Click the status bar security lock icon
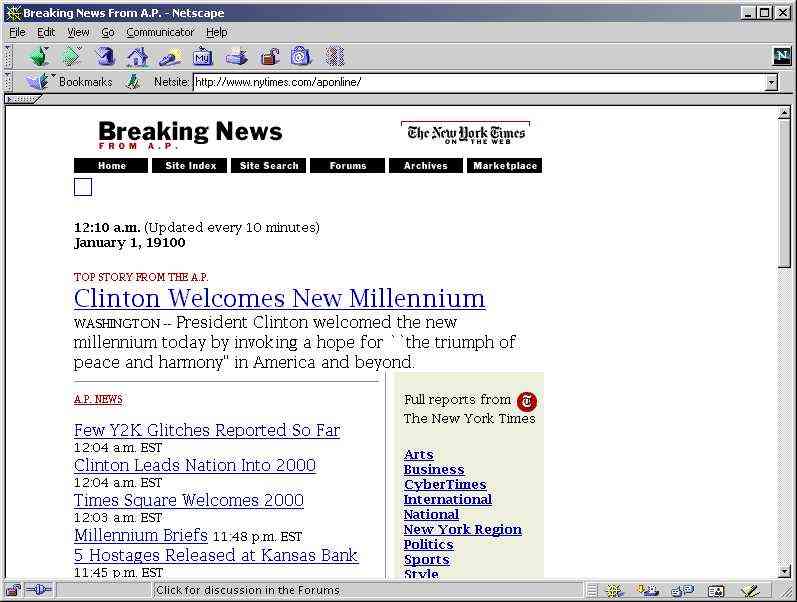This screenshot has height=602, width=797. click(13, 590)
